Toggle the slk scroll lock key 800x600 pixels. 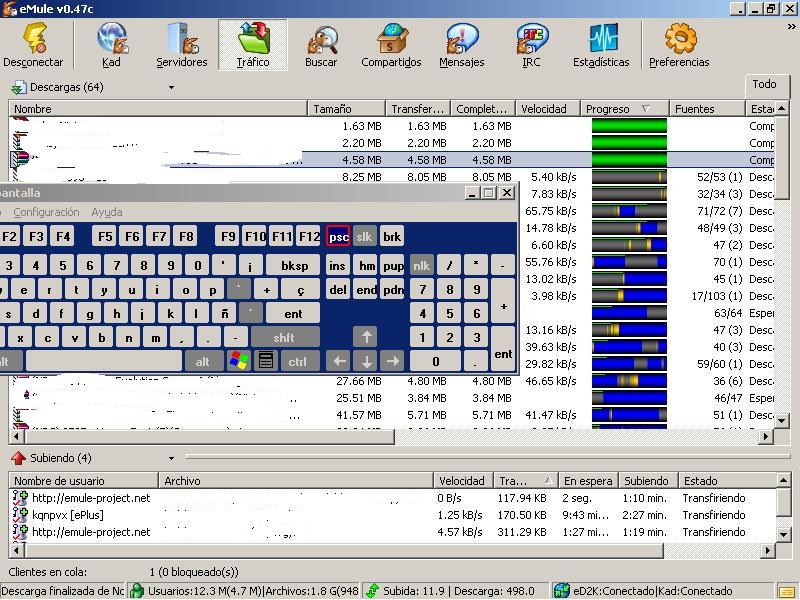tap(364, 237)
